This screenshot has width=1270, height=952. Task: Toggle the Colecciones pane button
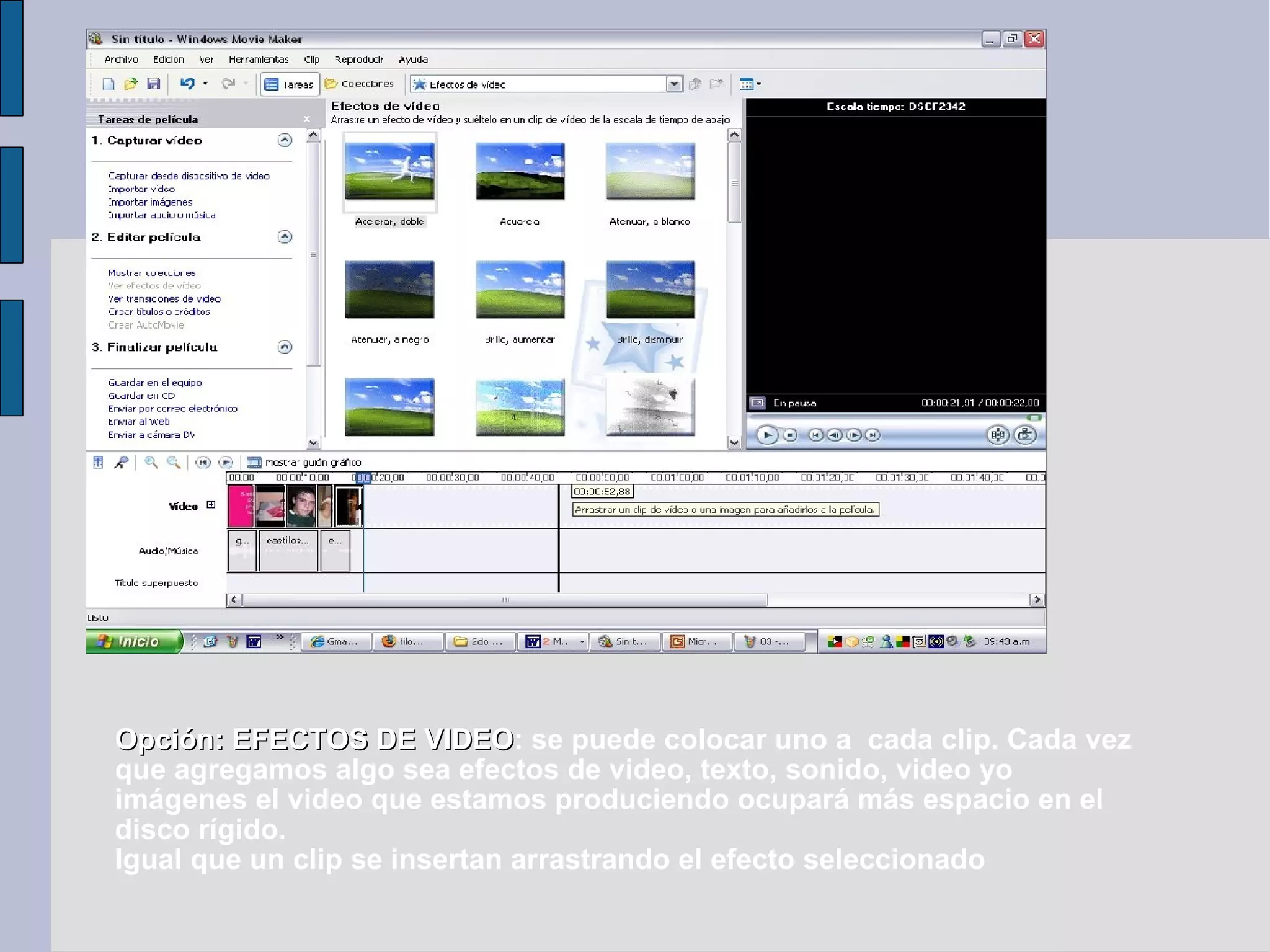(x=359, y=84)
